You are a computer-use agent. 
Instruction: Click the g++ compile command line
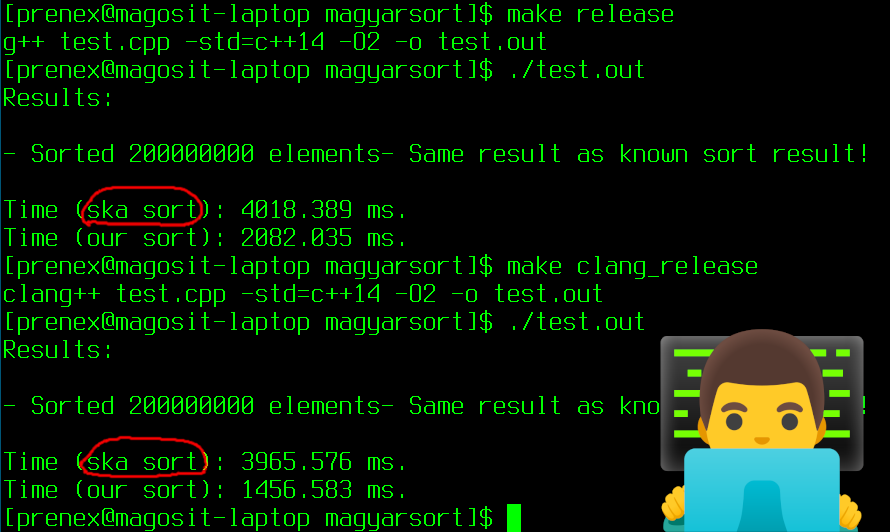coord(275,42)
